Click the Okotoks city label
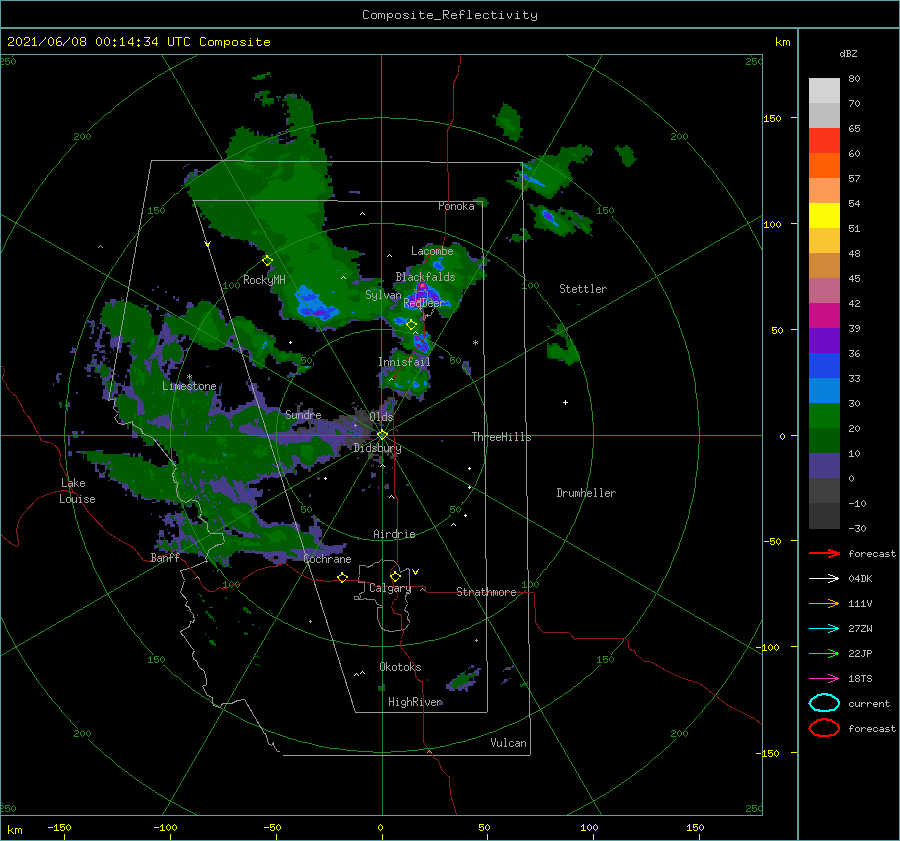900x841 pixels. (x=400, y=667)
